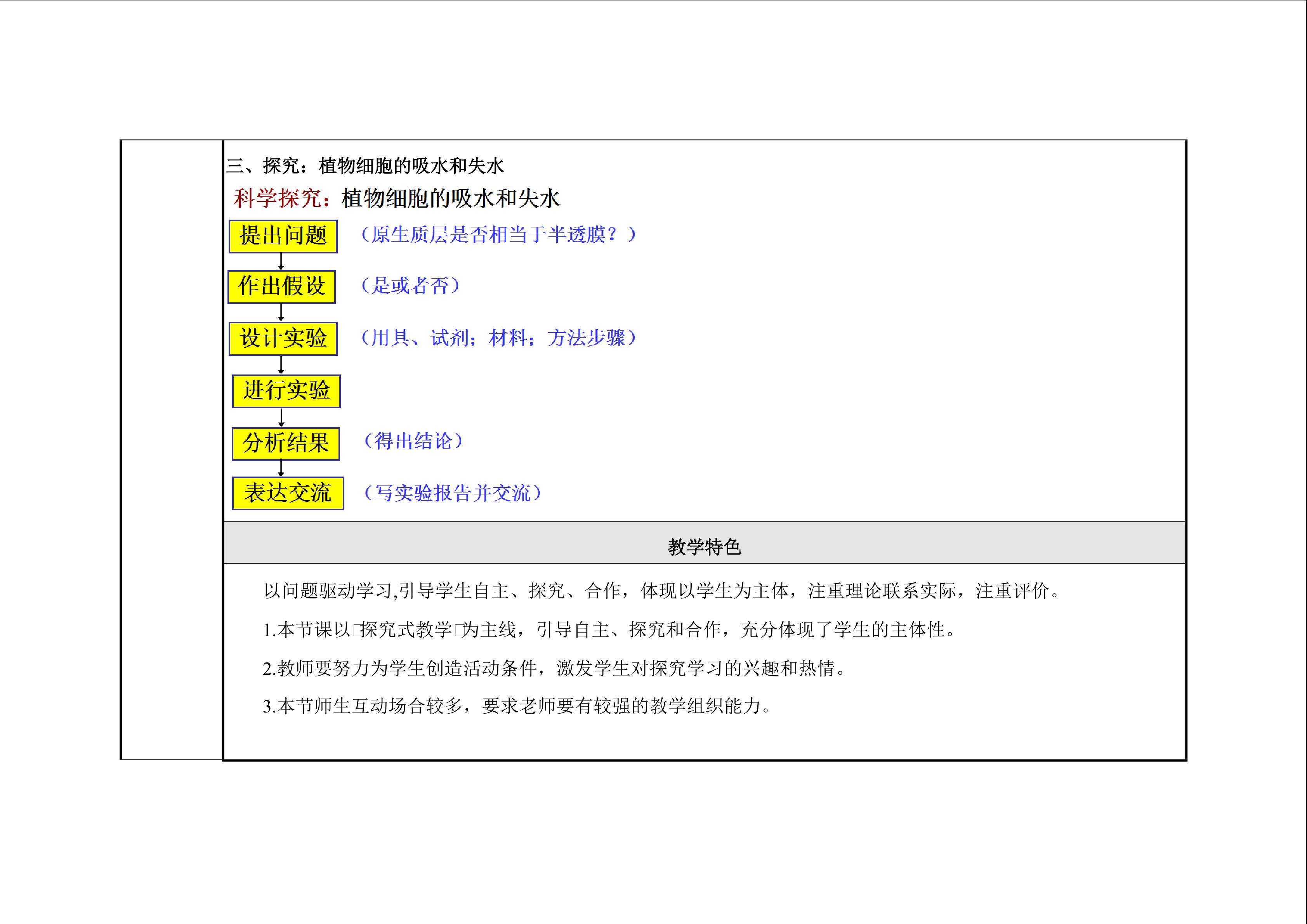Viewport: 1307px width, 924px height.
Task: Click the 作出假设 yellow box
Action: pyautogui.click(x=281, y=287)
